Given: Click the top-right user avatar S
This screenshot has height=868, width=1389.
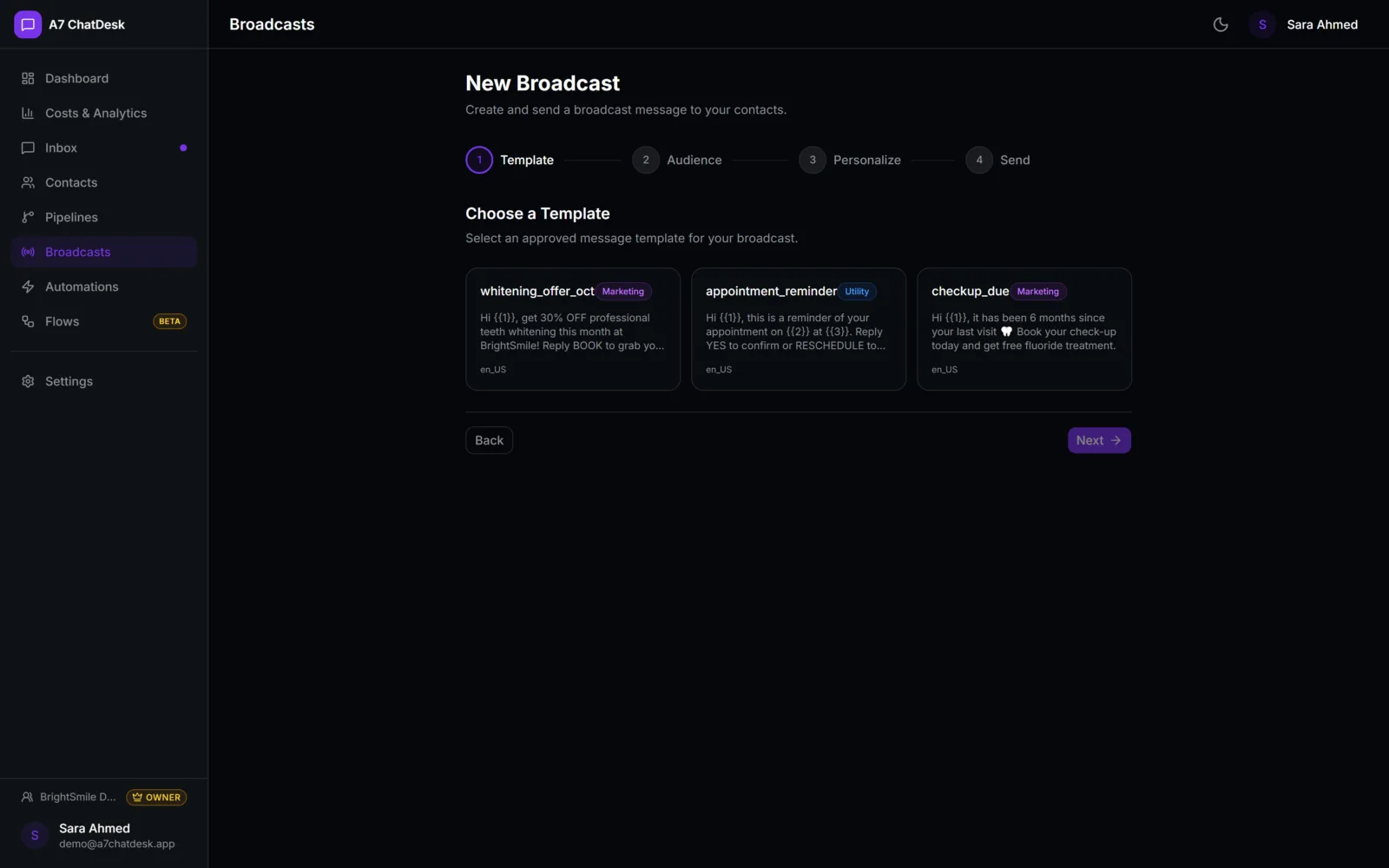Looking at the screenshot, I should pyautogui.click(x=1262, y=24).
